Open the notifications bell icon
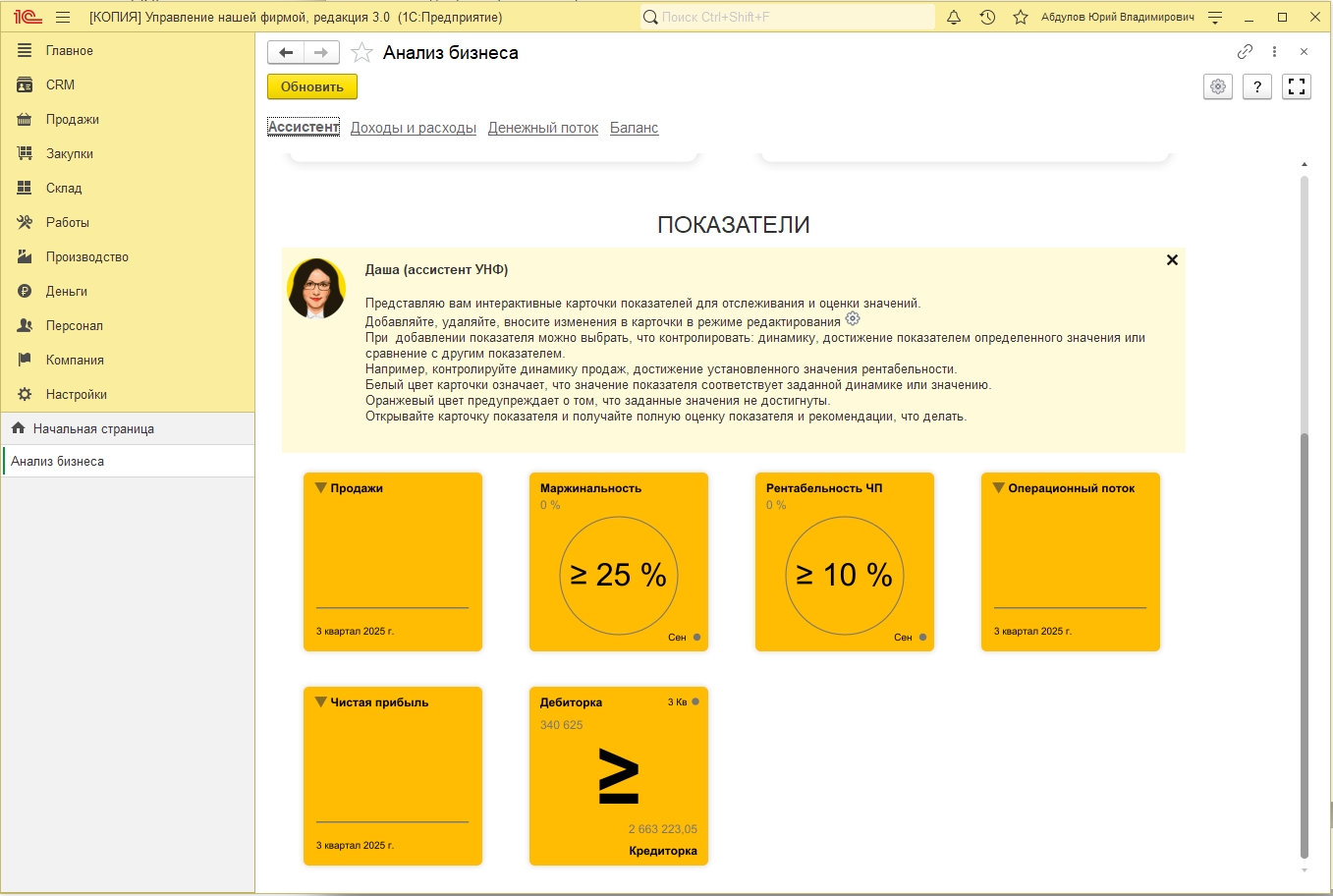This screenshot has height=896, width=1333. 953,17
